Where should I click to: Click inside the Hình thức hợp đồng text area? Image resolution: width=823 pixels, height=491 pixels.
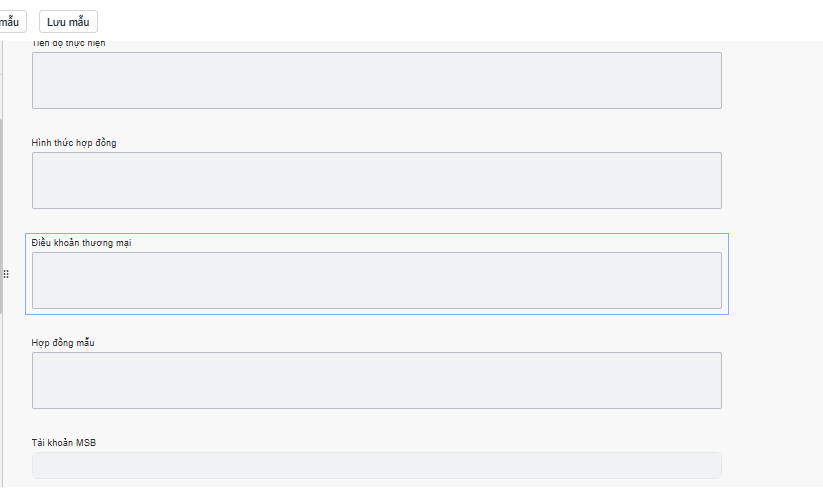coord(376,180)
